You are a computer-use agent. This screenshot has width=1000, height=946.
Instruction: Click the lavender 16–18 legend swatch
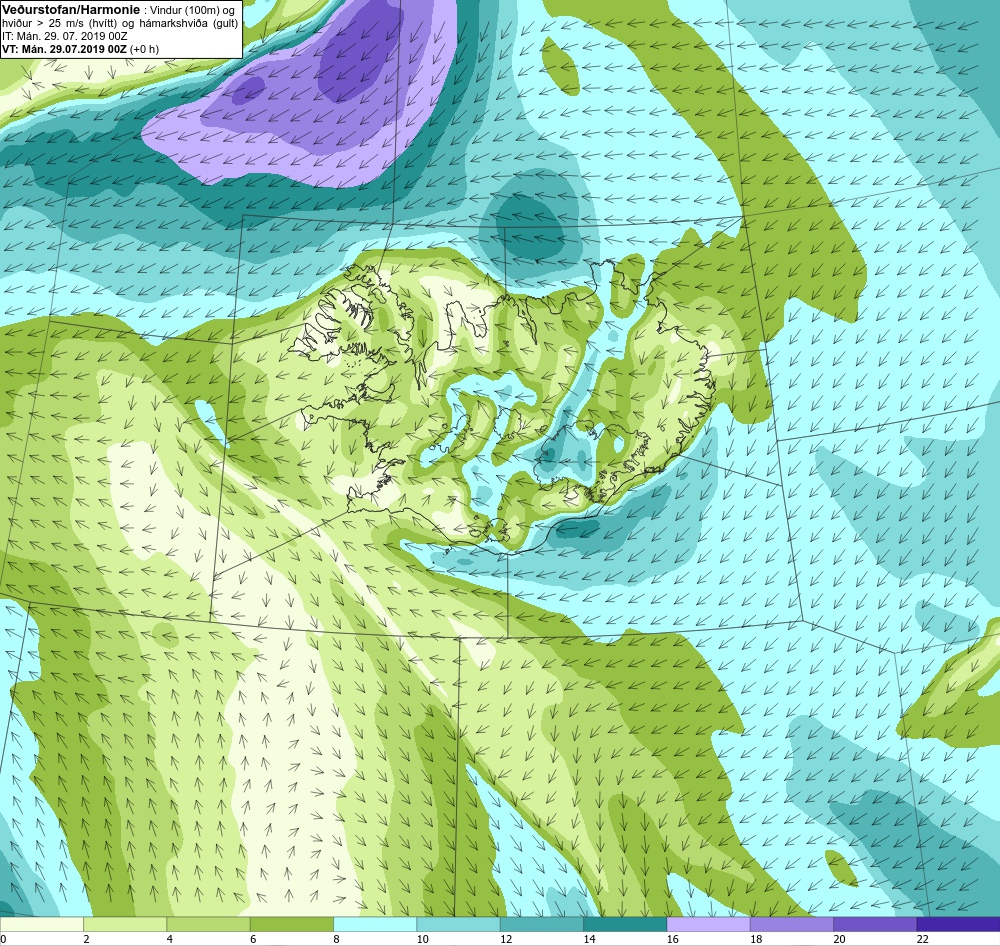tap(708, 924)
